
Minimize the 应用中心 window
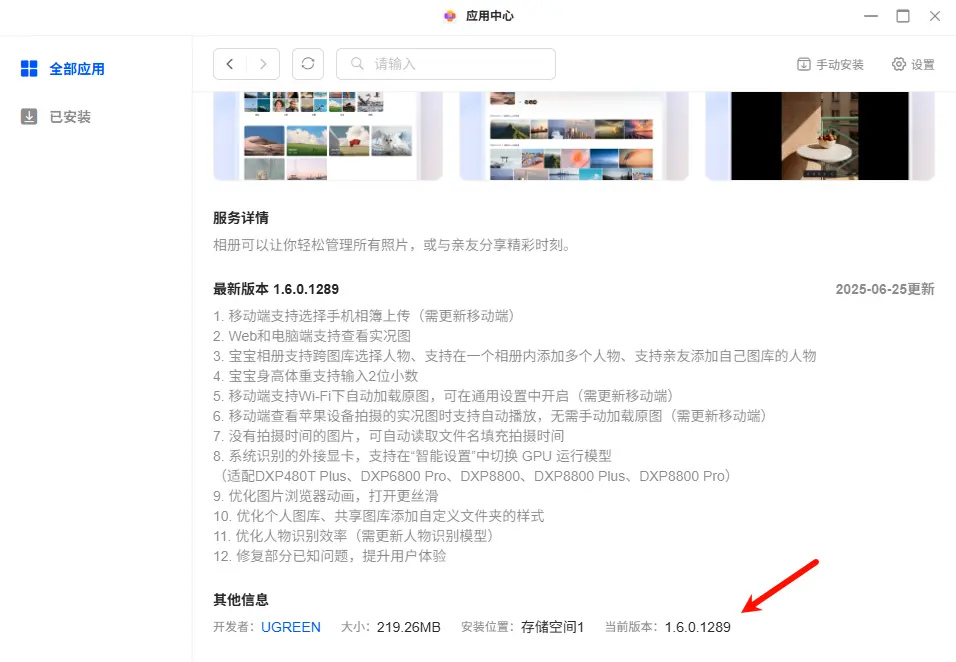pos(871,16)
